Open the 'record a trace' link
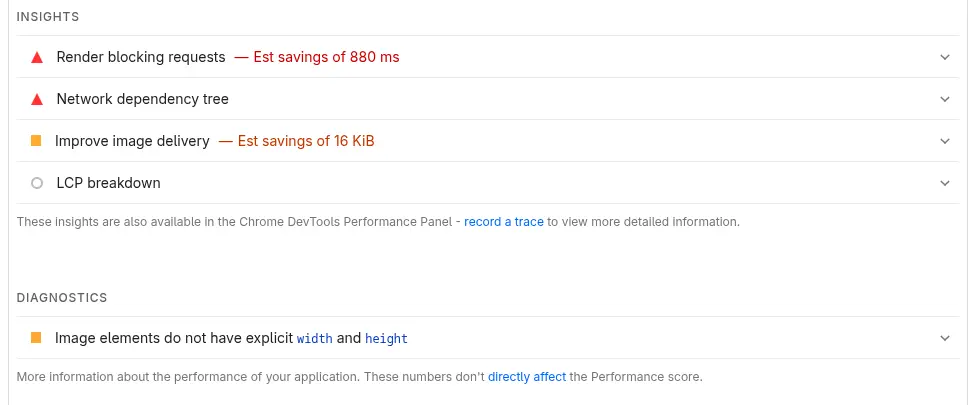This screenshot has width=976, height=405. (x=503, y=221)
